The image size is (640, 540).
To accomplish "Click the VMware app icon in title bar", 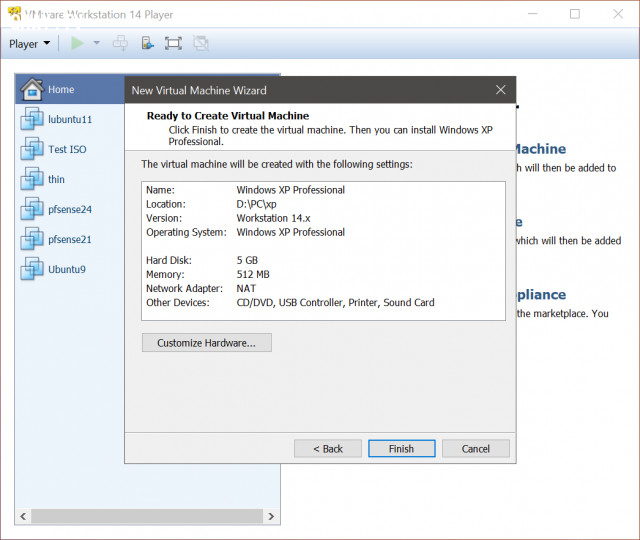I will (14, 13).
